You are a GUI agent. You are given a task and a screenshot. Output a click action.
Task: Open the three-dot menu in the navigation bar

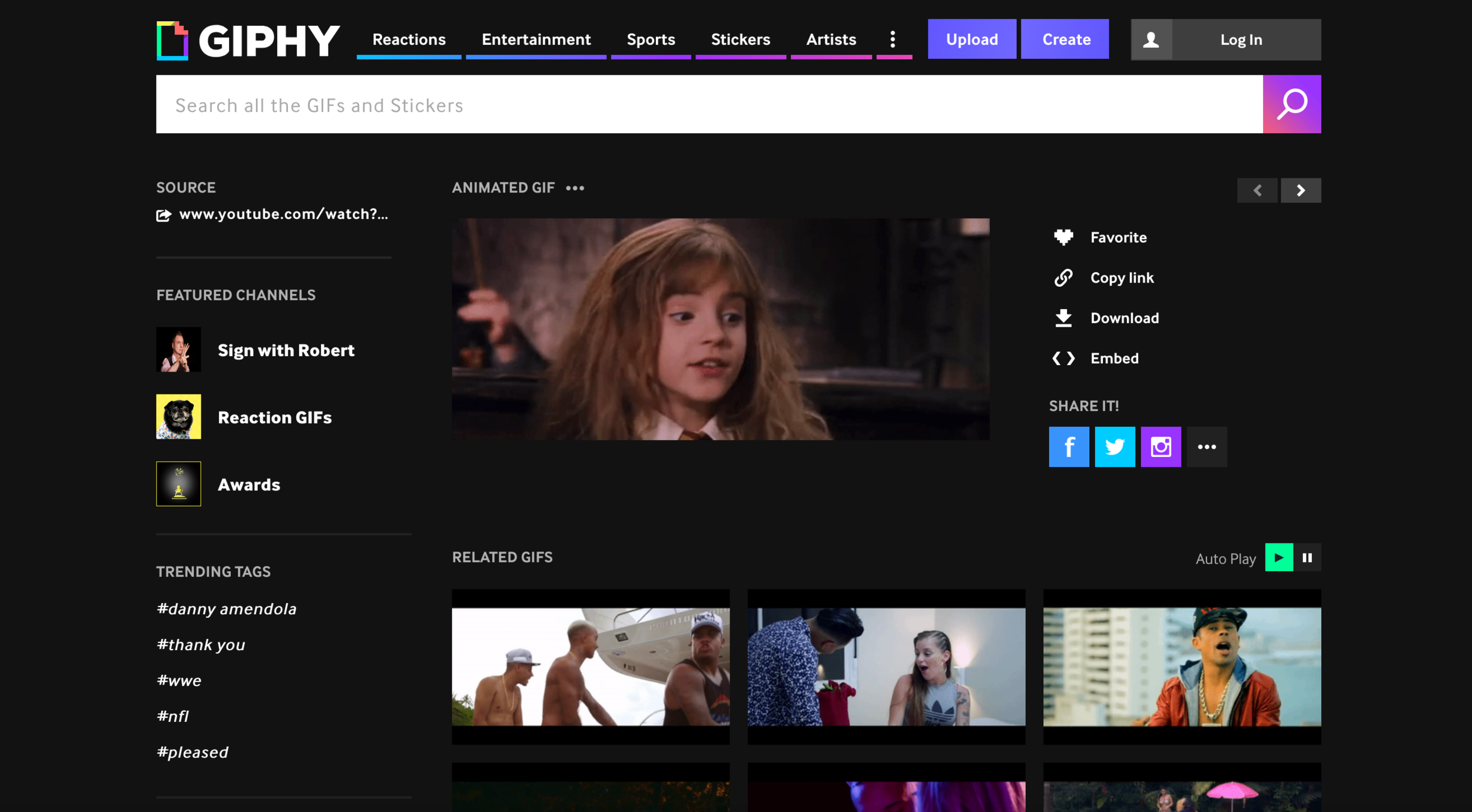(893, 39)
